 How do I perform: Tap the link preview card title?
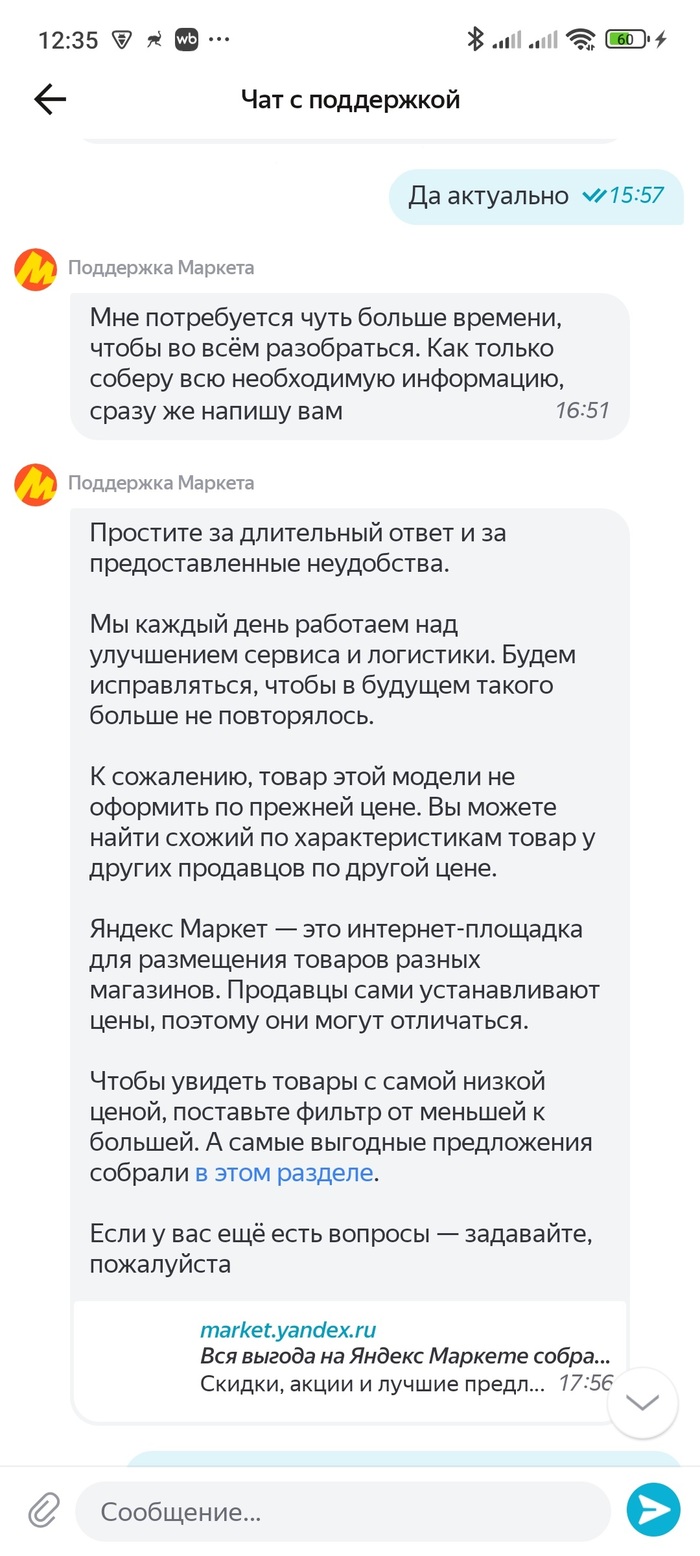click(x=404, y=1357)
